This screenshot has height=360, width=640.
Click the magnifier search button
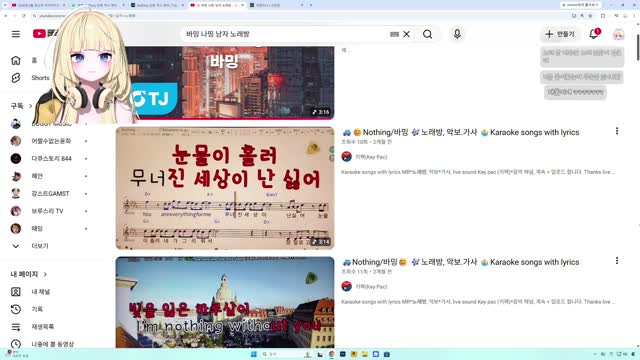click(427, 34)
